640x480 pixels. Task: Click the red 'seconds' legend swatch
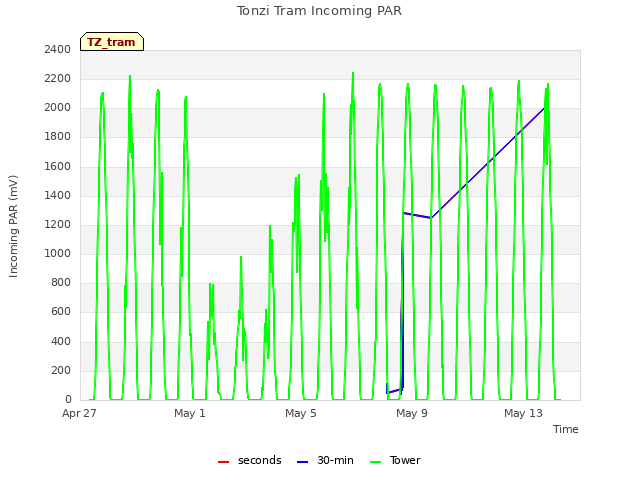(223, 462)
